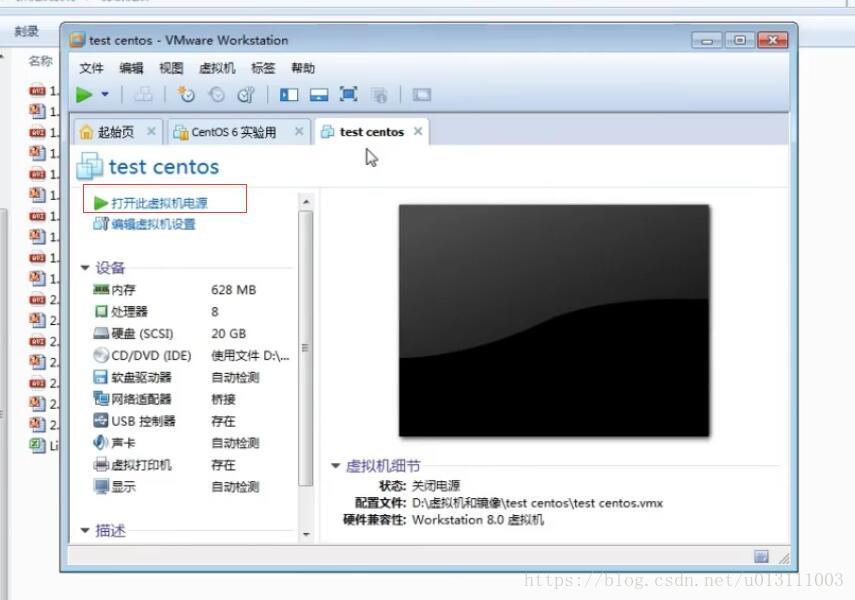Open the 标签 menu
The width and height of the screenshot is (855, 600).
[x=263, y=68]
